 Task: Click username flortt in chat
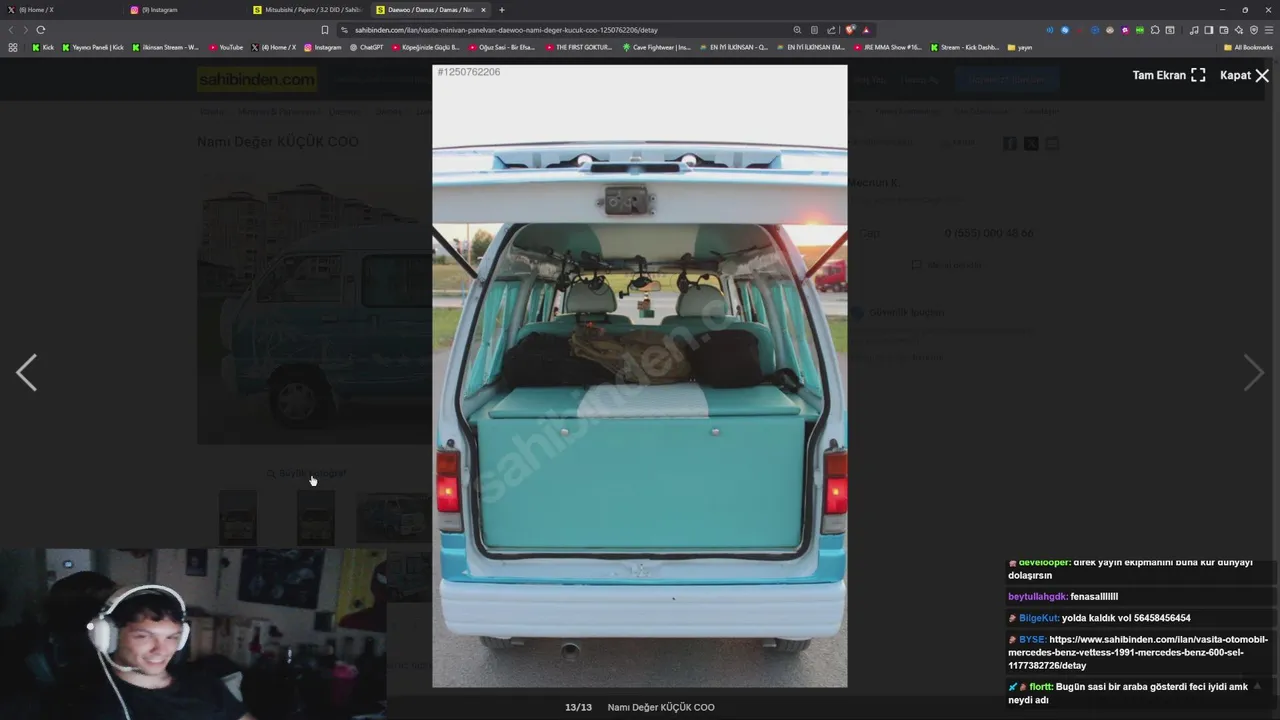coord(1040,687)
